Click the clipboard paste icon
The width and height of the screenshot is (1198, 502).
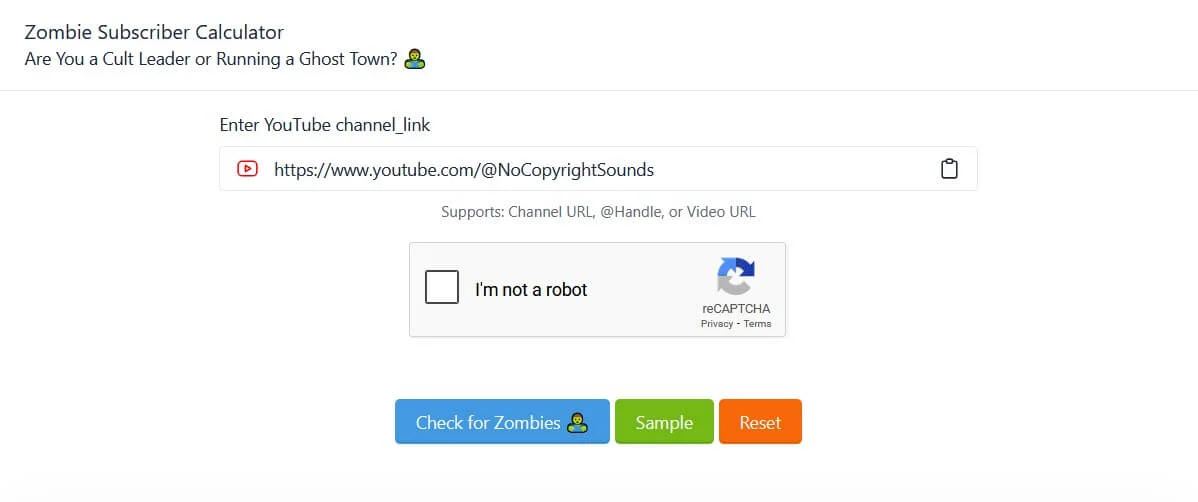click(948, 169)
